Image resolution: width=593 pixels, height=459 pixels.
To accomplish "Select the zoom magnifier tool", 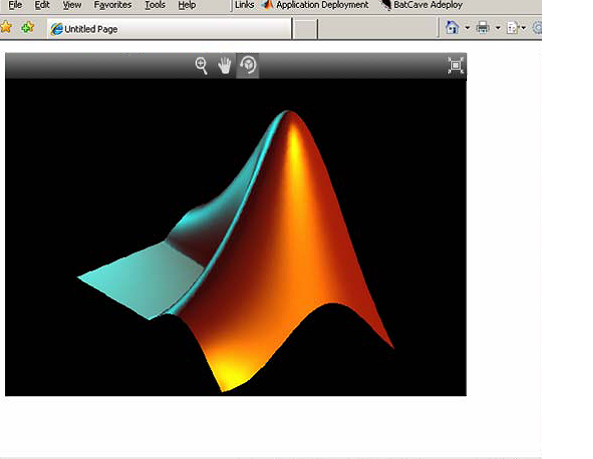I will click(x=202, y=66).
